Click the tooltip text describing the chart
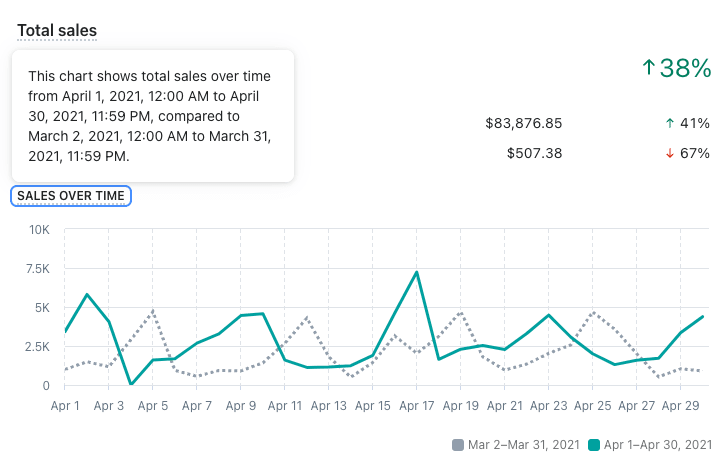 150,116
